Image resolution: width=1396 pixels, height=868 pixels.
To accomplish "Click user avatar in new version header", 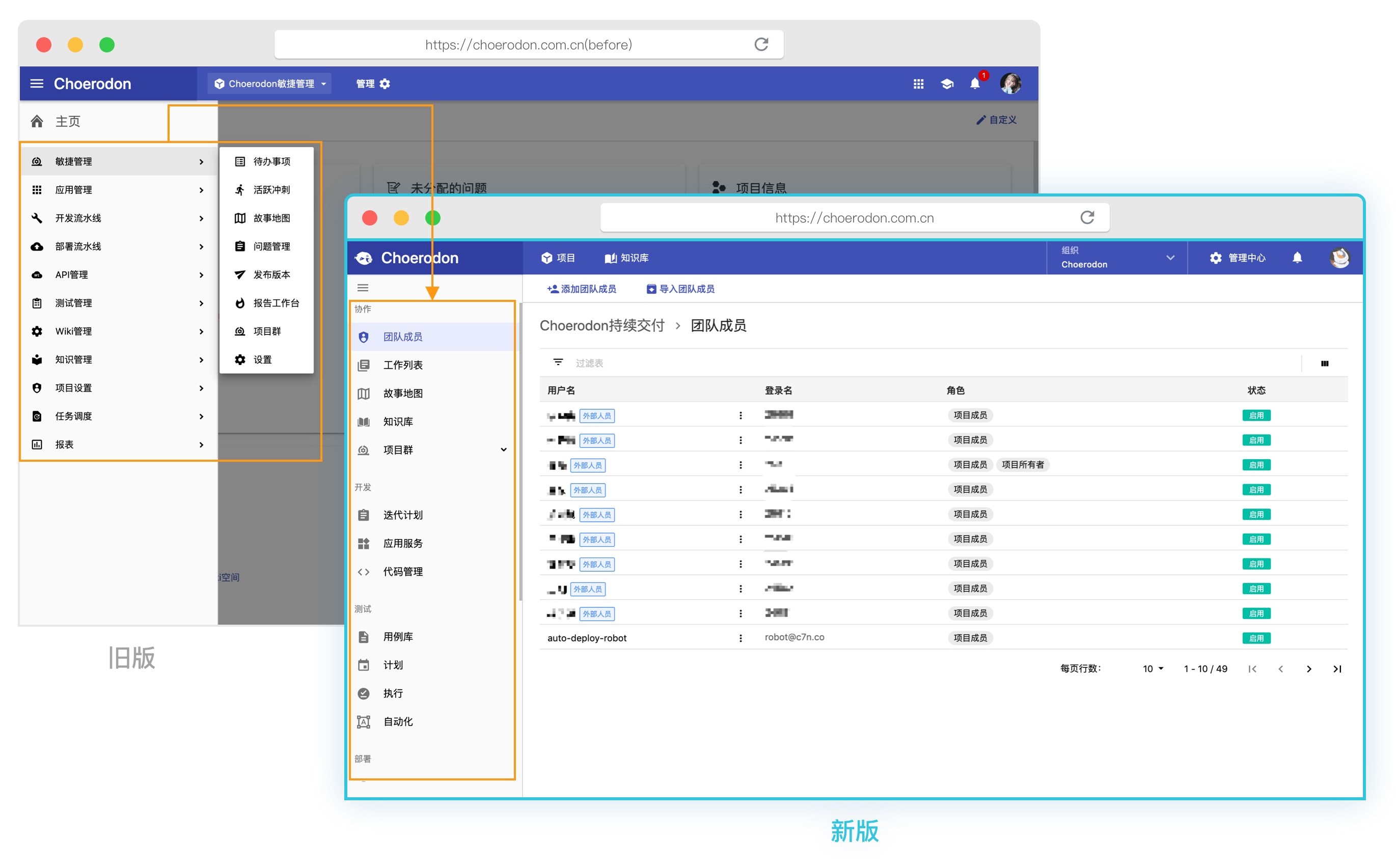I will [1339, 258].
